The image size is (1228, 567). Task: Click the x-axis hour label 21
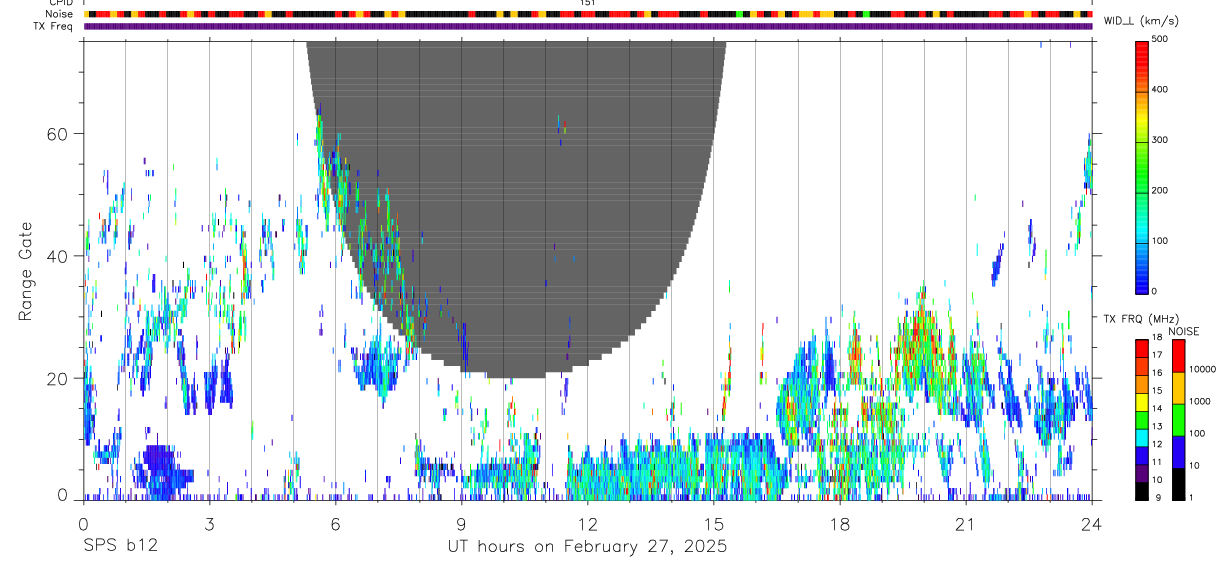coord(966,524)
